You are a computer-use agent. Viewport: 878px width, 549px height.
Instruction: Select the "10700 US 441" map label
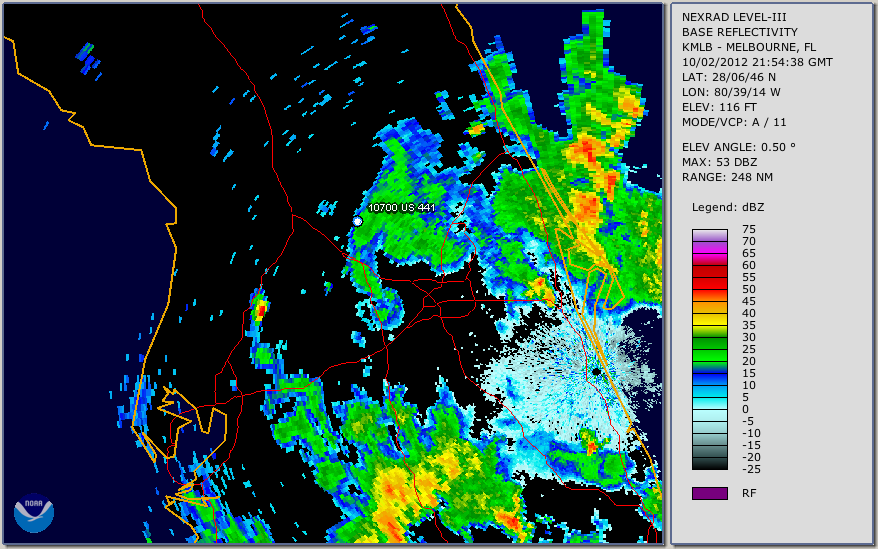pos(401,207)
